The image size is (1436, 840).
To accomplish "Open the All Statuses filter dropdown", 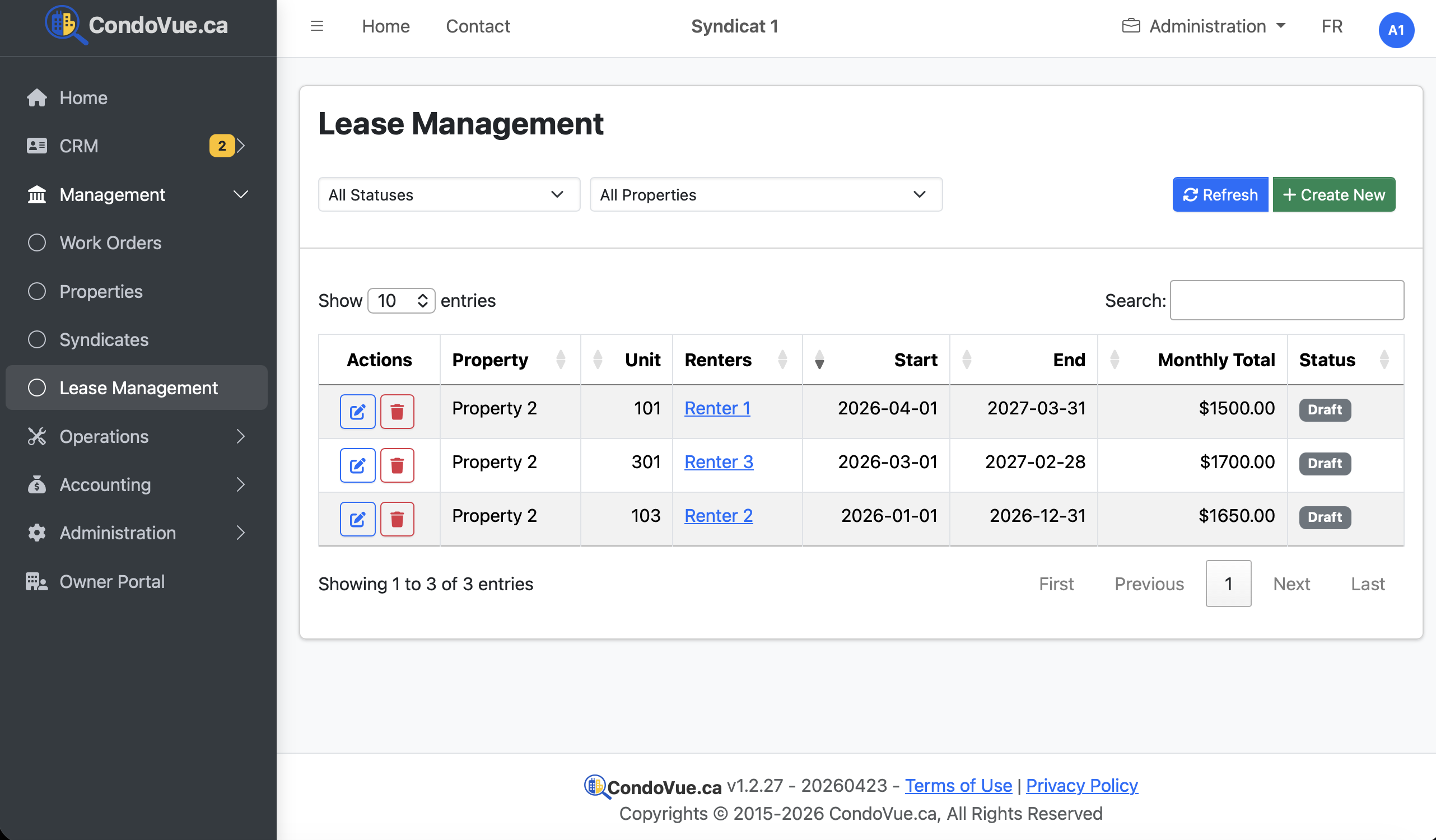I will tap(449, 194).
